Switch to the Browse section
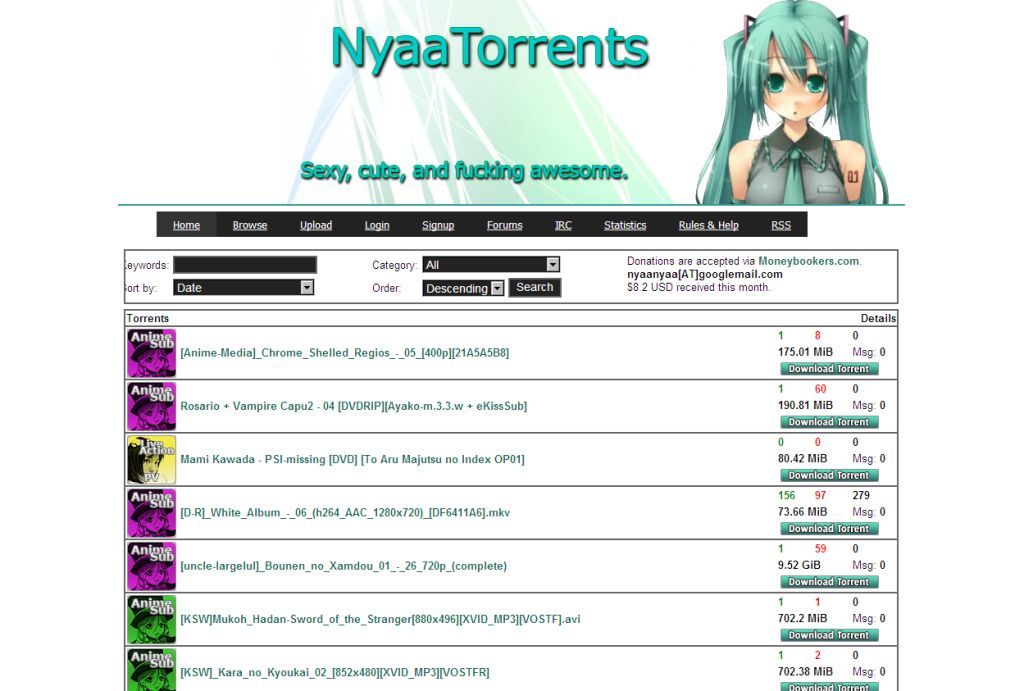 click(x=249, y=225)
